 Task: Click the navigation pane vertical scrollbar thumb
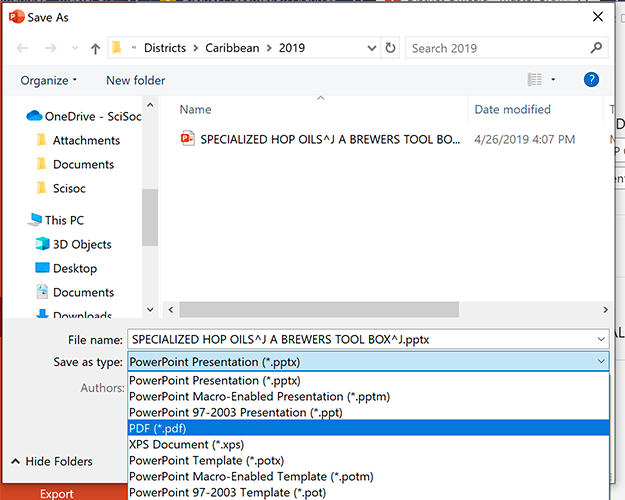[x=150, y=217]
